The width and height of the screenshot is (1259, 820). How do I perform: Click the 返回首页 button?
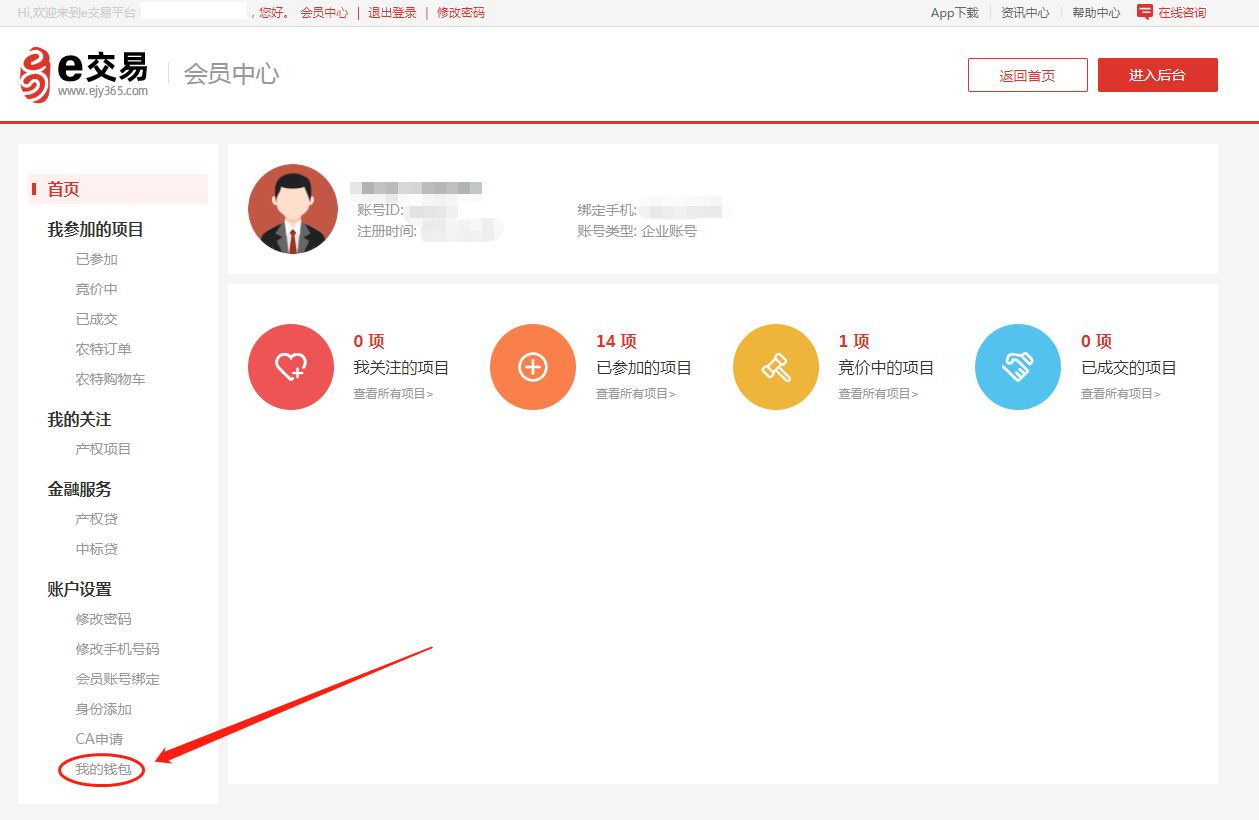click(1028, 75)
